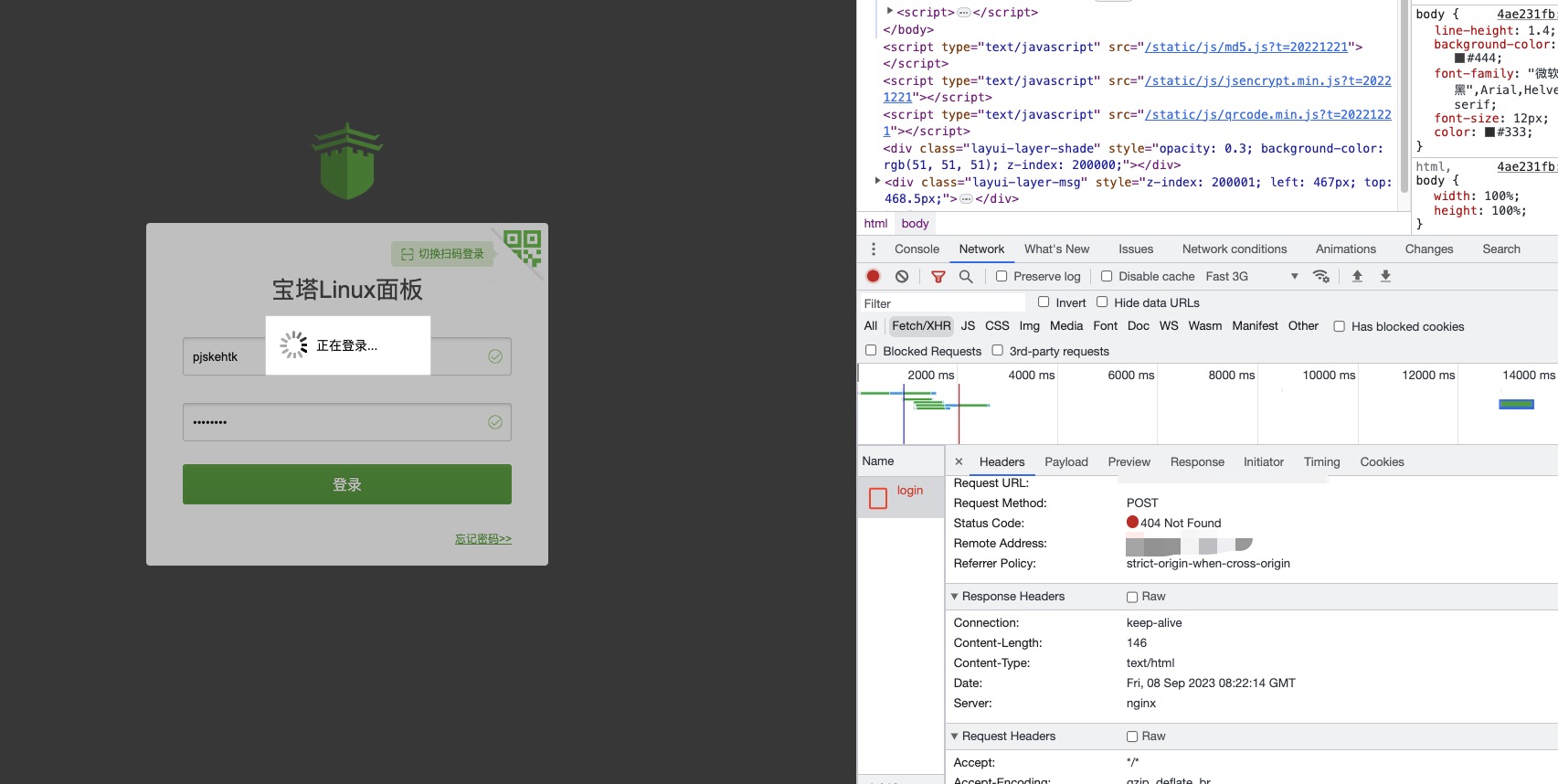Click the #333 color swatch
Viewport: 1558px width, 784px height.
pos(1489,132)
